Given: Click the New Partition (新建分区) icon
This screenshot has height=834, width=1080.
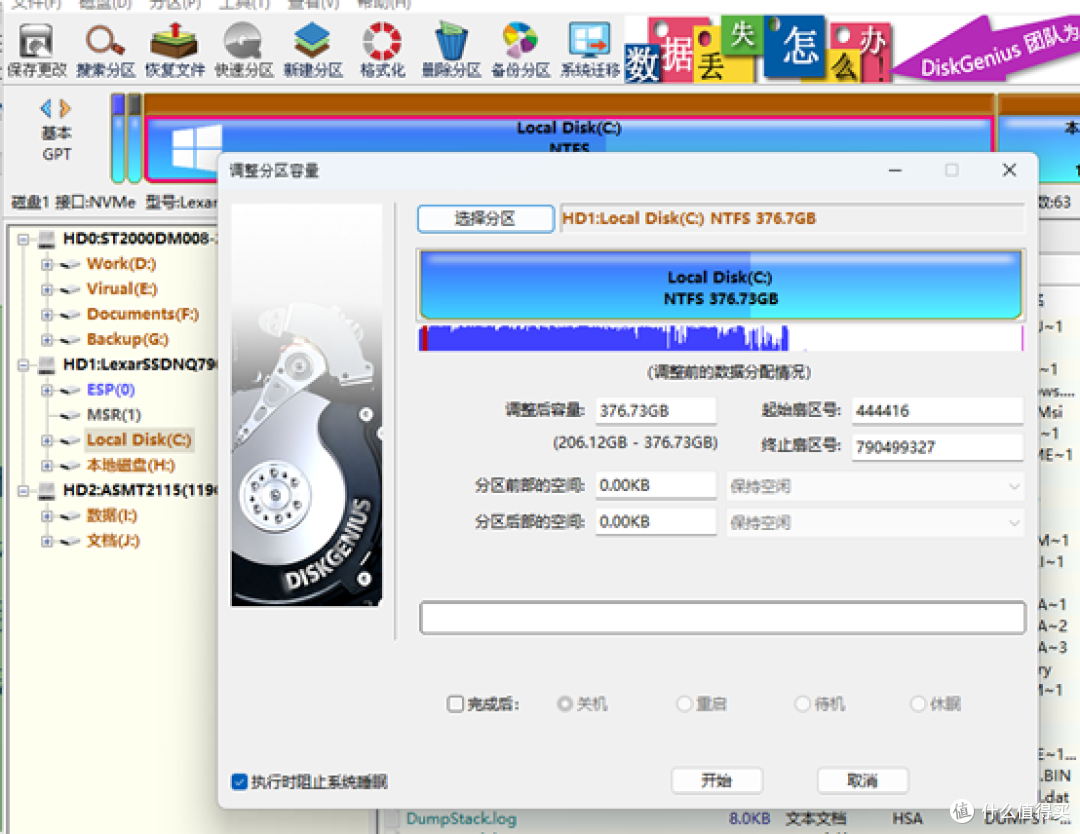Looking at the screenshot, I should pos(313,50).
